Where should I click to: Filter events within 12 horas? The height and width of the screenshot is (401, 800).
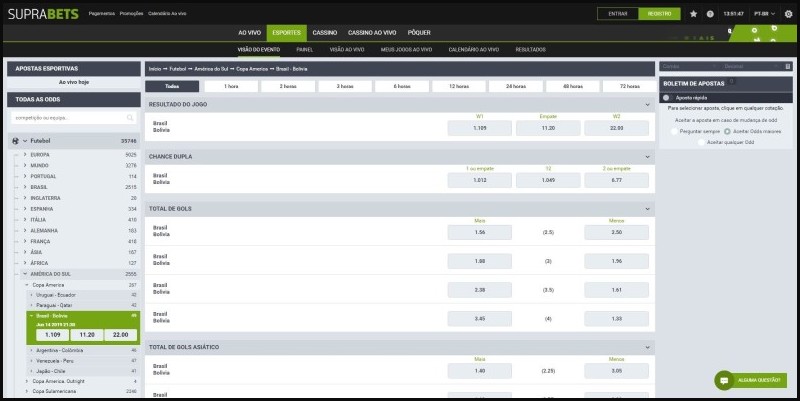pyautogui.click(x=459, y=87)
